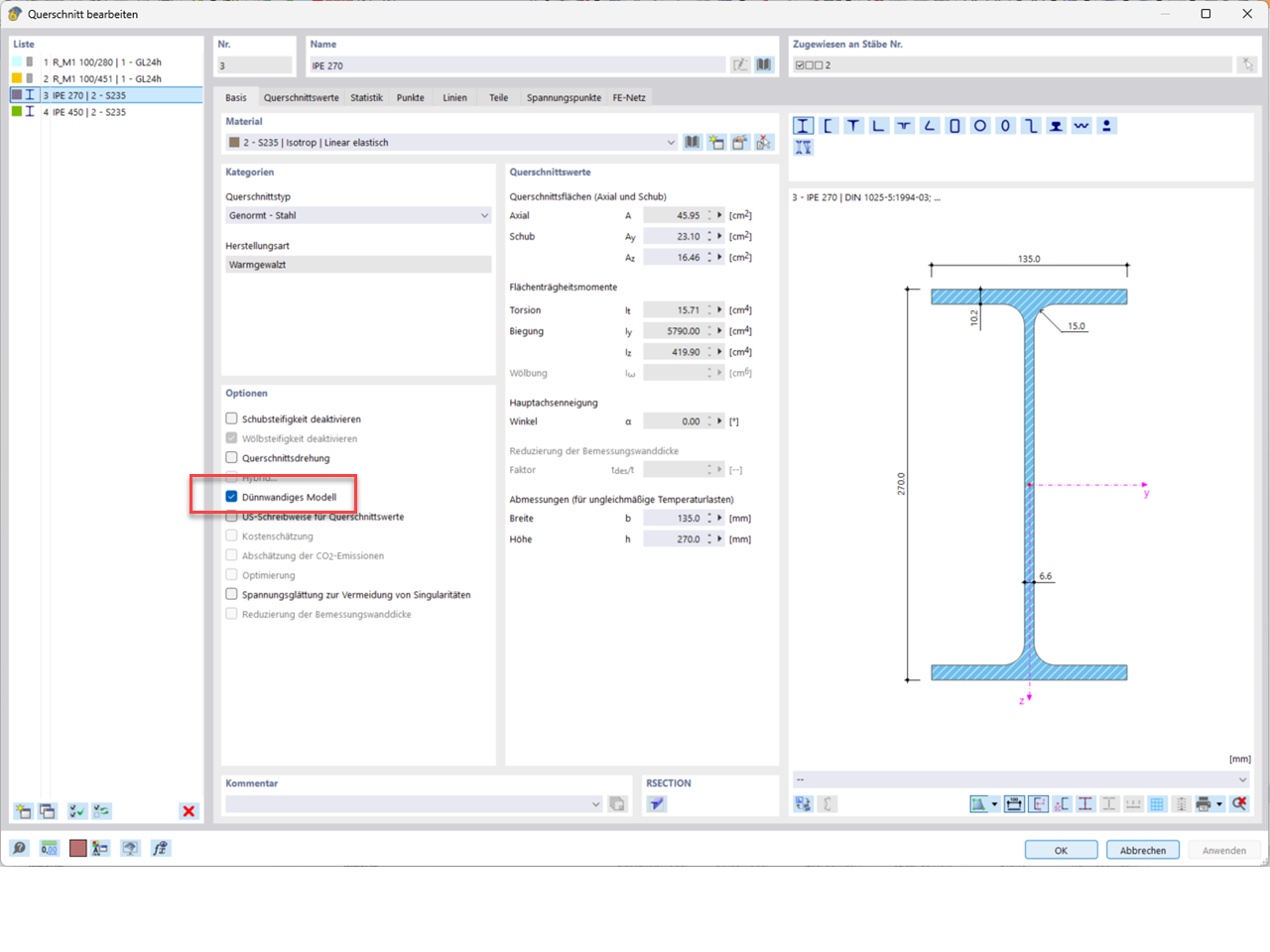Viewport: 1270px width, 952px height.
Task: Open the Spannungspunkte tab
Action: tap(564, 97)
